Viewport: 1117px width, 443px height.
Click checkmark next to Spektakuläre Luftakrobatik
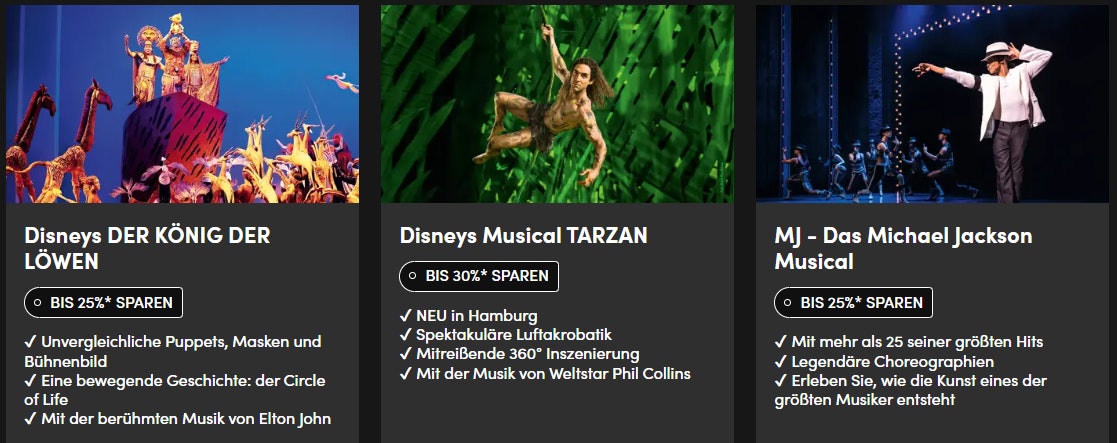click(405, 335)
